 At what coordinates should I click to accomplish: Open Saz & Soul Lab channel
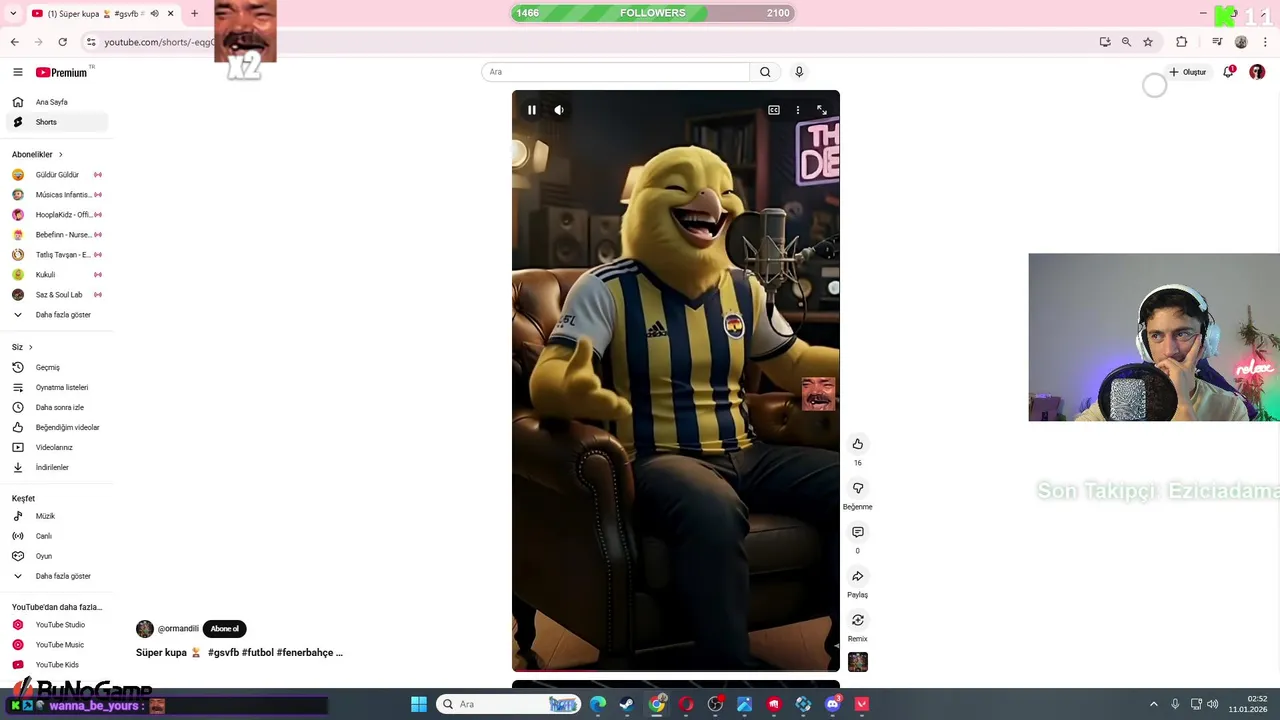(57, 295)
